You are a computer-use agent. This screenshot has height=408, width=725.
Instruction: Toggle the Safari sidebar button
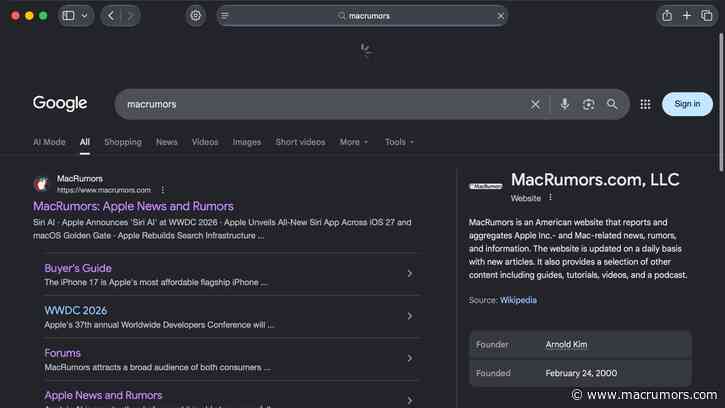coord(68,16)
